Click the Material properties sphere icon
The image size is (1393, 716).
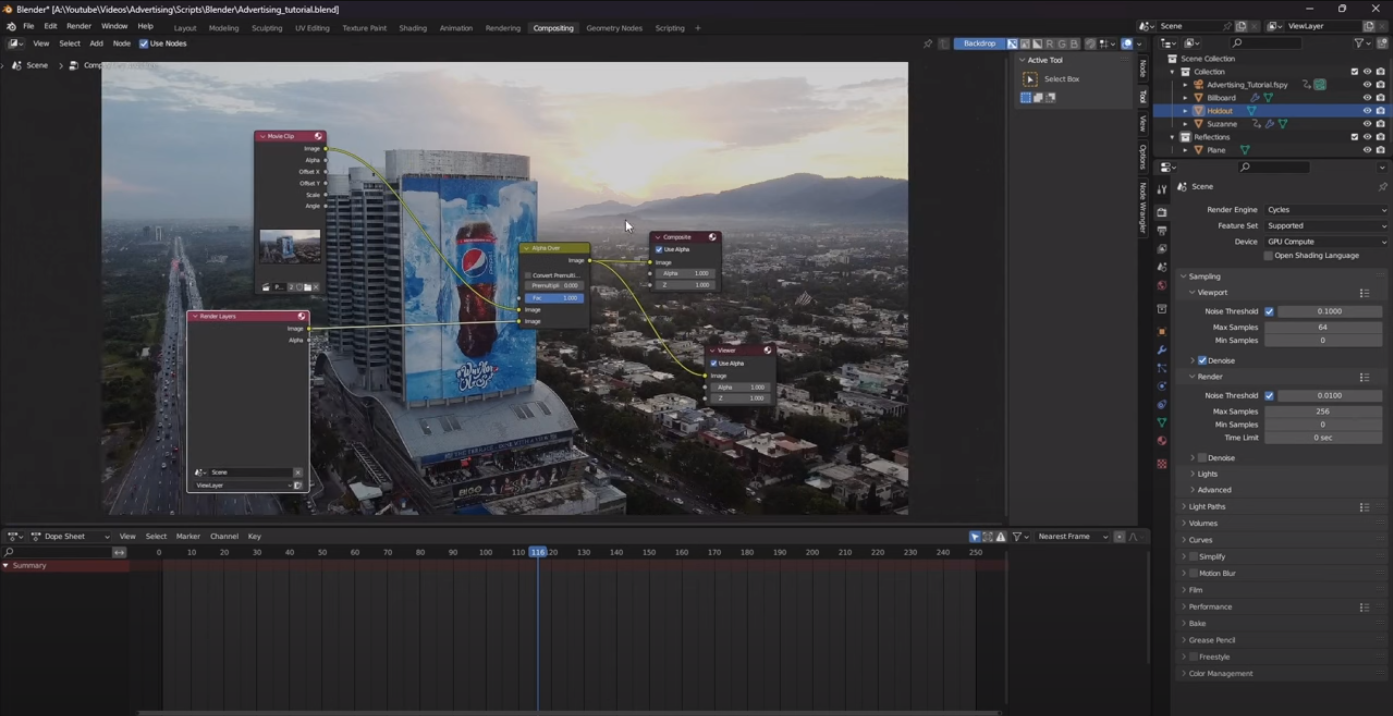[x=1162, y=441]
